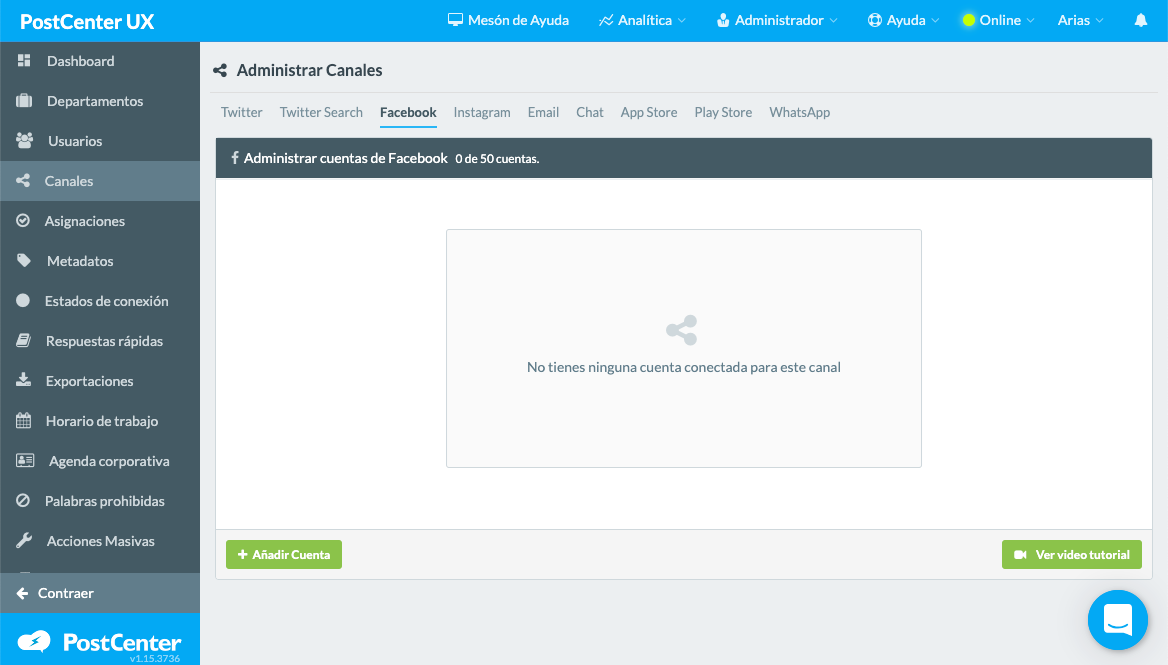
Task: Open the chat support bubble
Action: [1117, 620]
